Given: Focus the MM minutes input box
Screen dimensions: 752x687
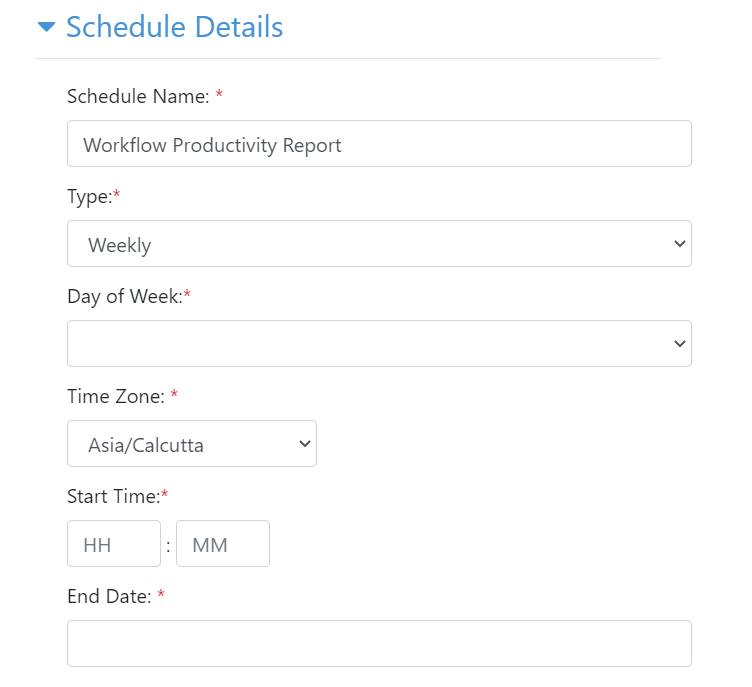Looking at the screenshot, I should pyautogui.click(x=223, y=544).
